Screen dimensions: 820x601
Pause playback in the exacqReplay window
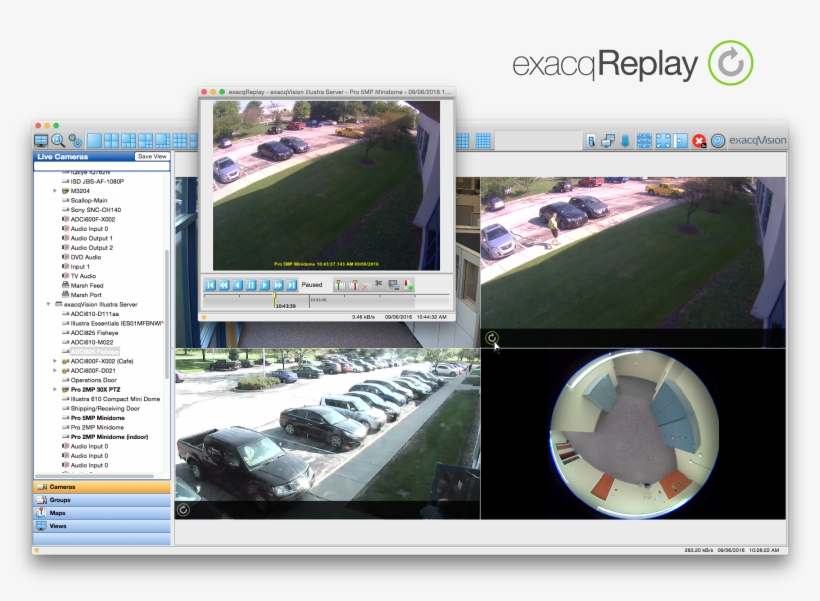click(x=250, y=284)
